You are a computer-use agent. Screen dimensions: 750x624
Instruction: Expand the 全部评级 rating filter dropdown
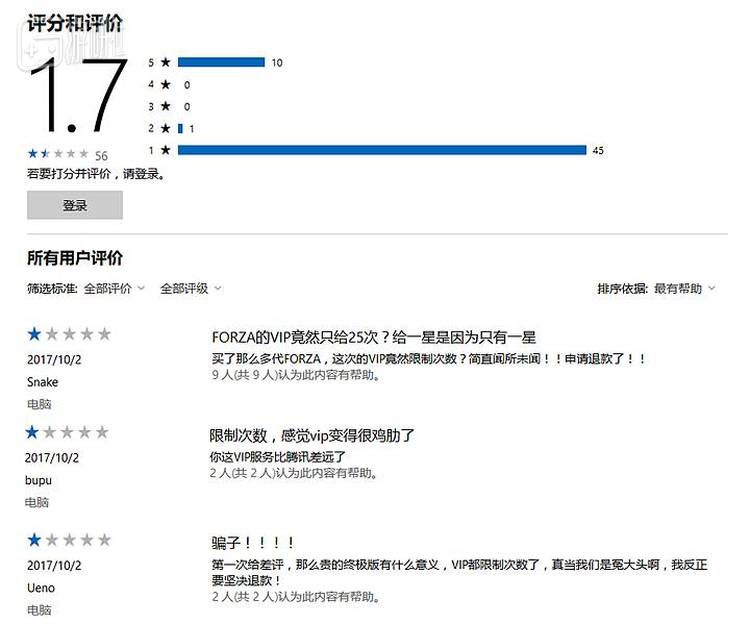click(x=190, y=288)
